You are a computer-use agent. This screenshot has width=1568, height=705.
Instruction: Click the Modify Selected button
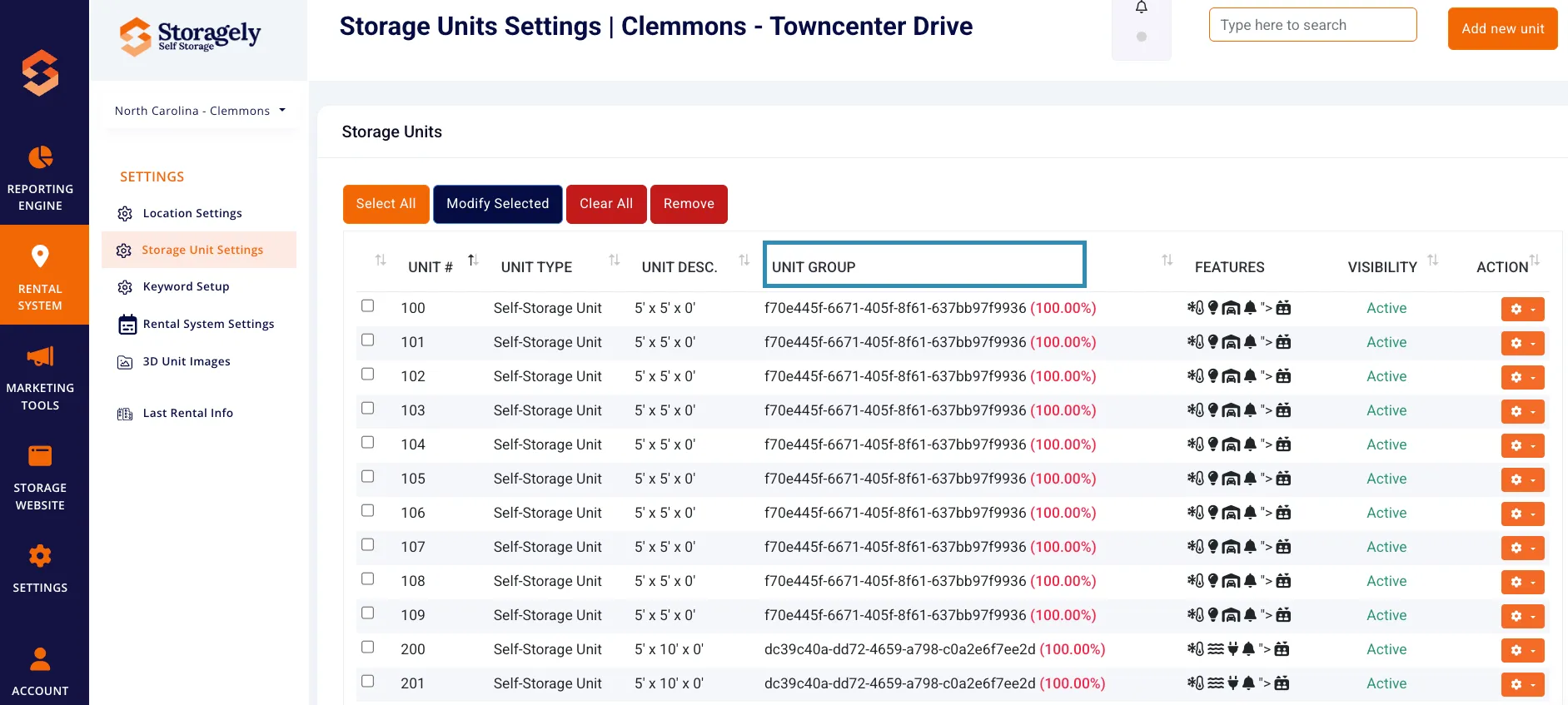(x=497, y=204)
